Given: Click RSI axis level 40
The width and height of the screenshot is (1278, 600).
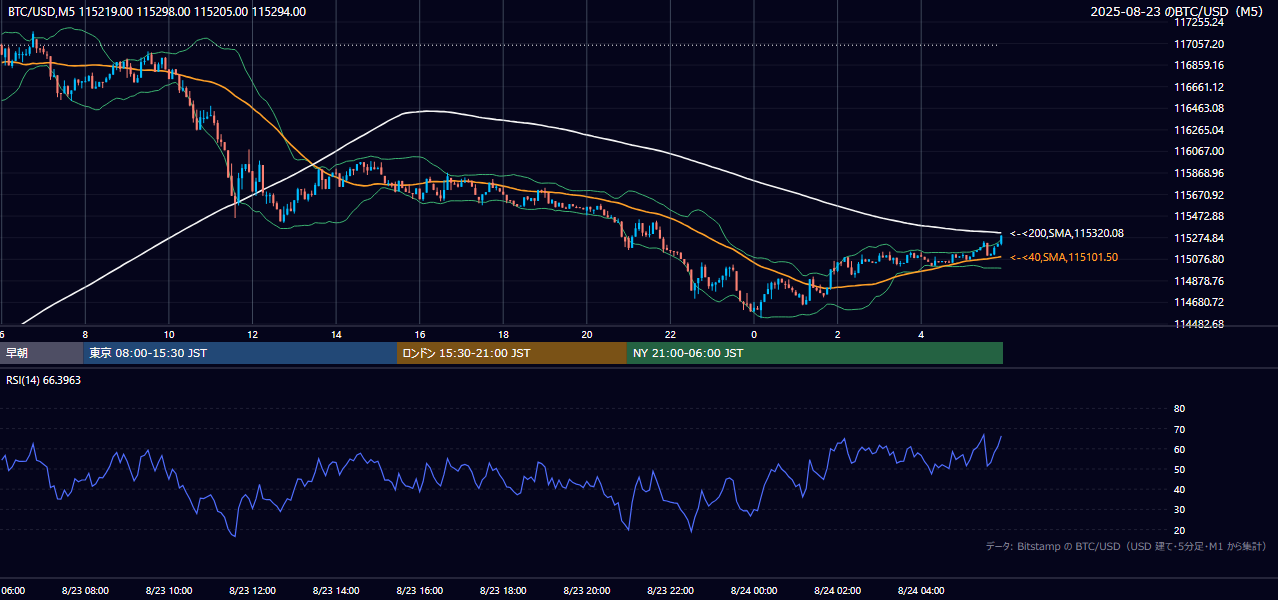Looking at the screenshot, I should (x=1179, y=489).
